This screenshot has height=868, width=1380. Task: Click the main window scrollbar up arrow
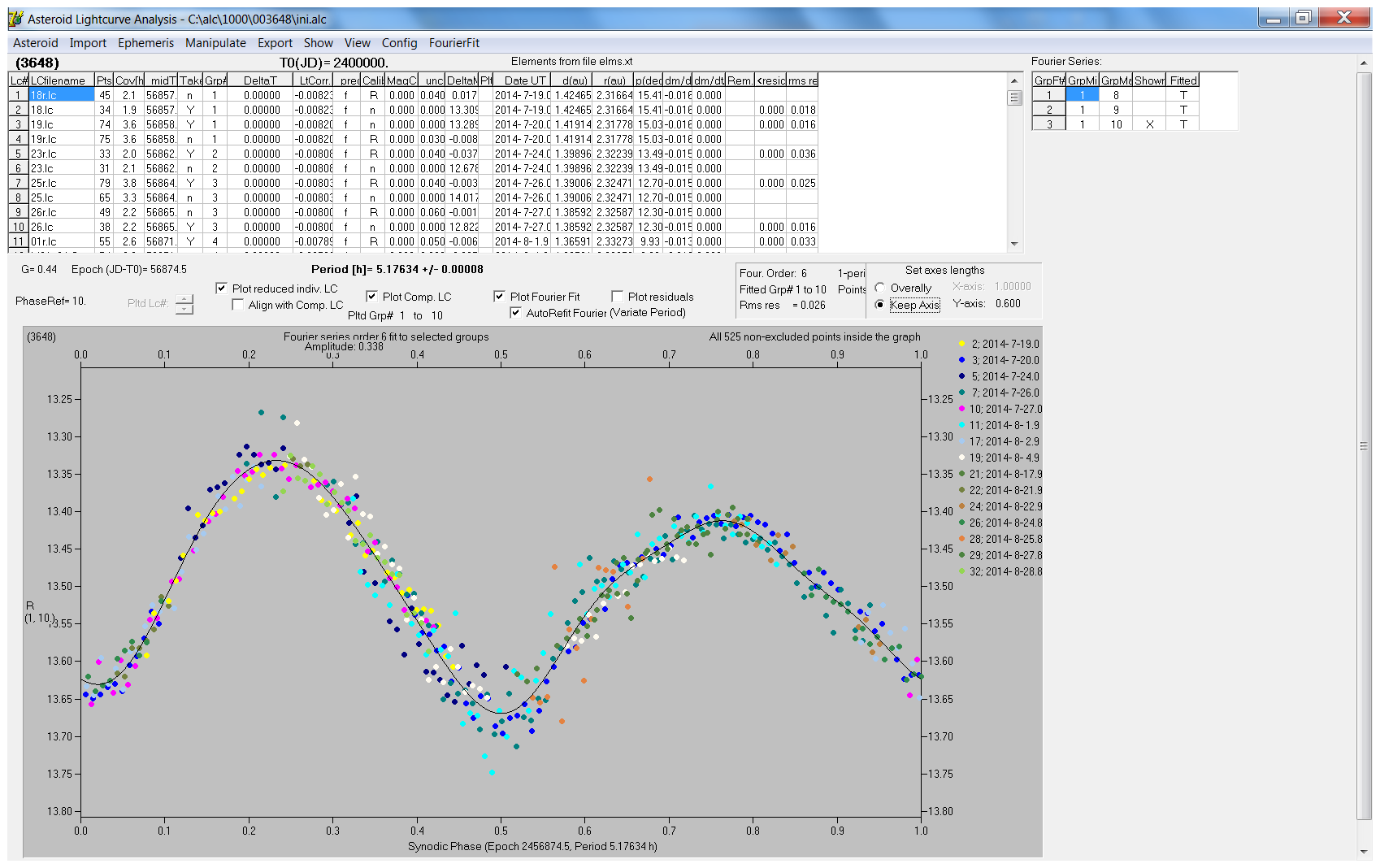[1364, 63]
